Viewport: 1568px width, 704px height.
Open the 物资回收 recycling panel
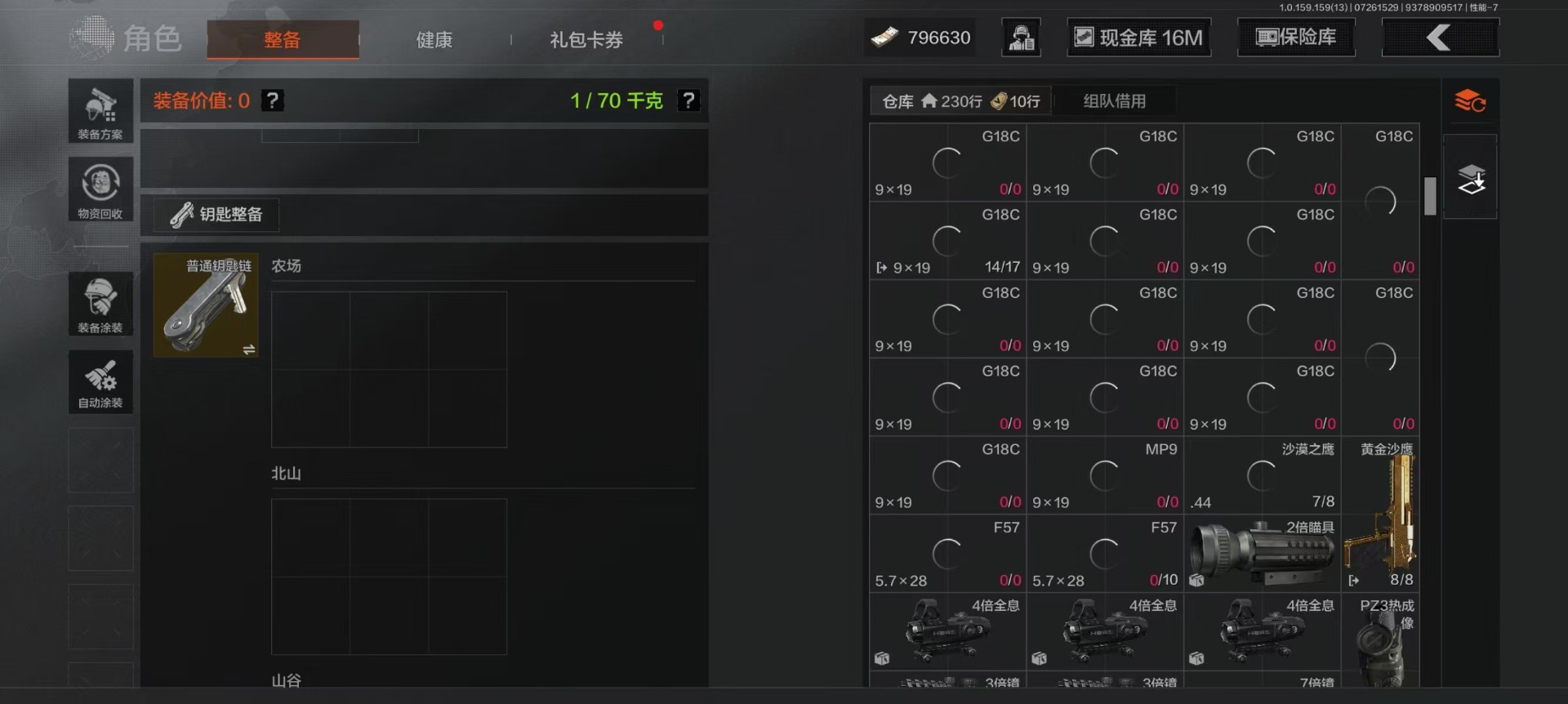pyautogui.click(x=100, y=189)
